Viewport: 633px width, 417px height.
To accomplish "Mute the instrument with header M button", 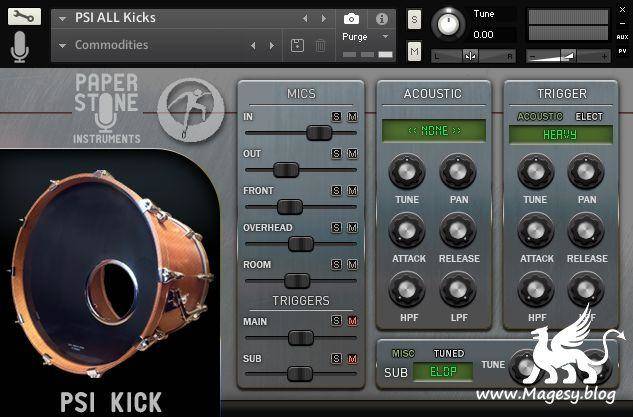I will click(414, 51).
